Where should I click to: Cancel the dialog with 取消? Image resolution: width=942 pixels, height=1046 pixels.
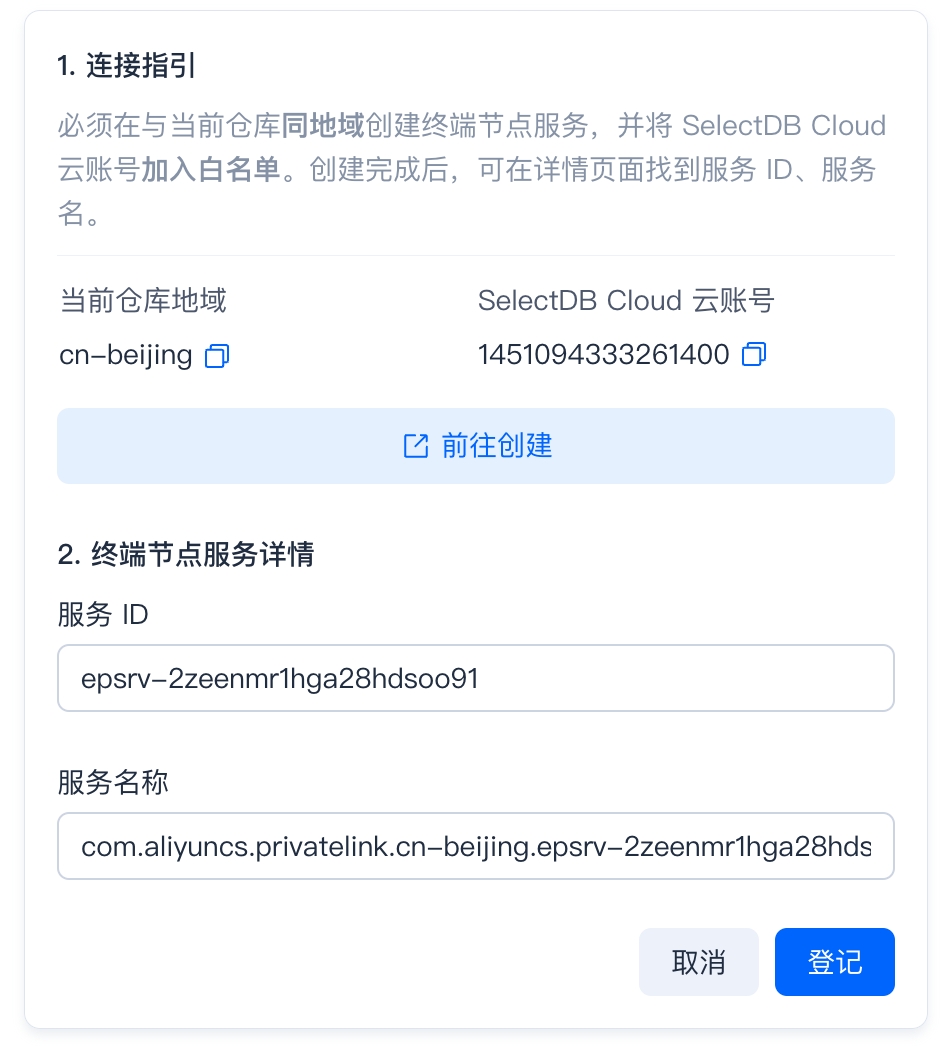point(698,962)
